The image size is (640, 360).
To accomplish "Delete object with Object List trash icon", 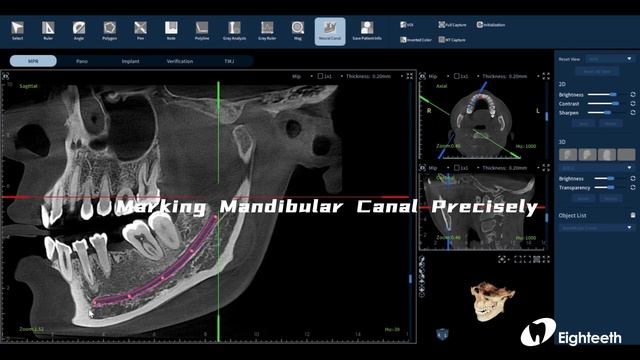I will [x=633, y=215].
